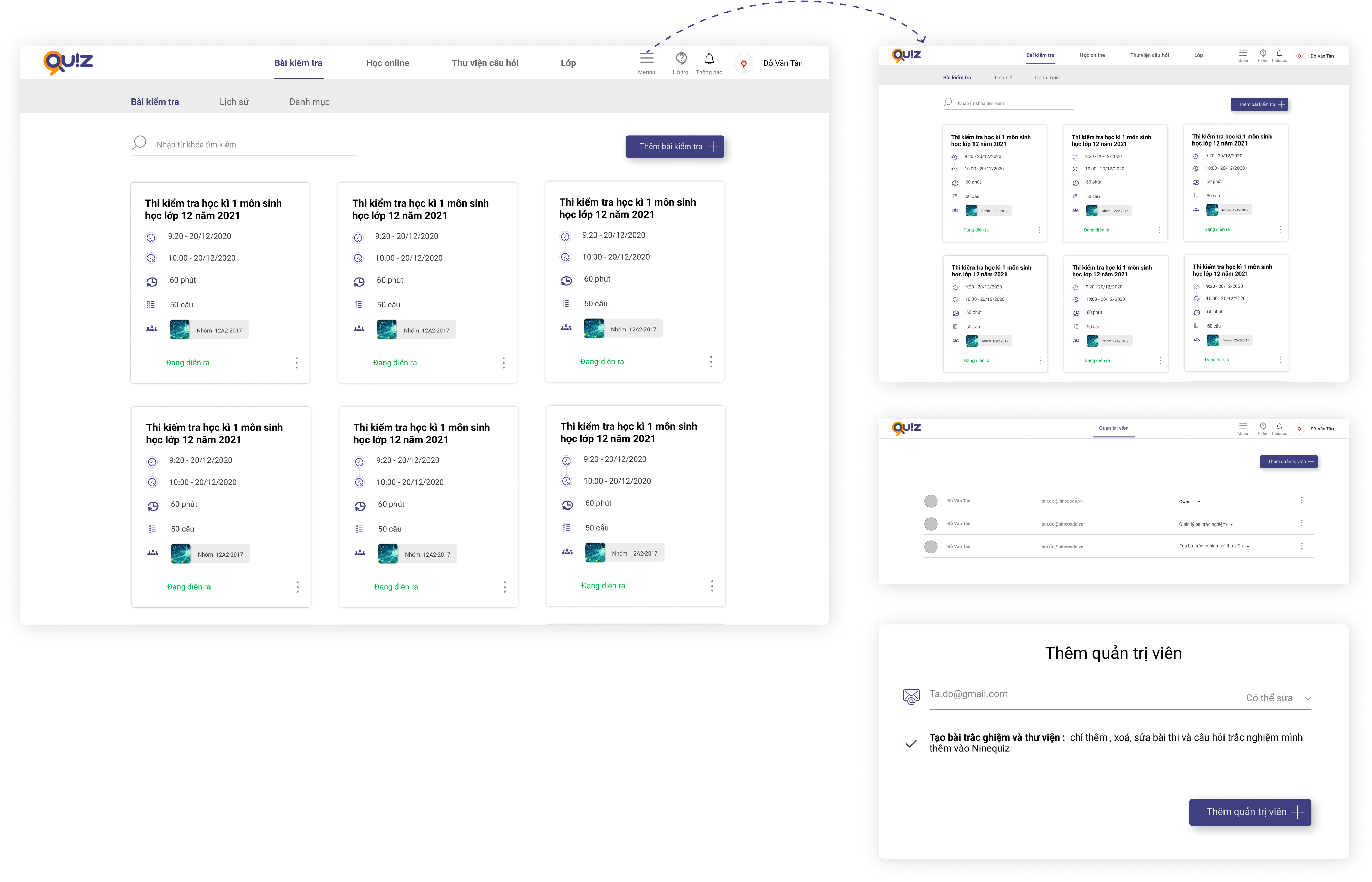
Task: Focus the Nhập từ khóa tìm kiếm field, large screen
Action: tap(244, 145)
